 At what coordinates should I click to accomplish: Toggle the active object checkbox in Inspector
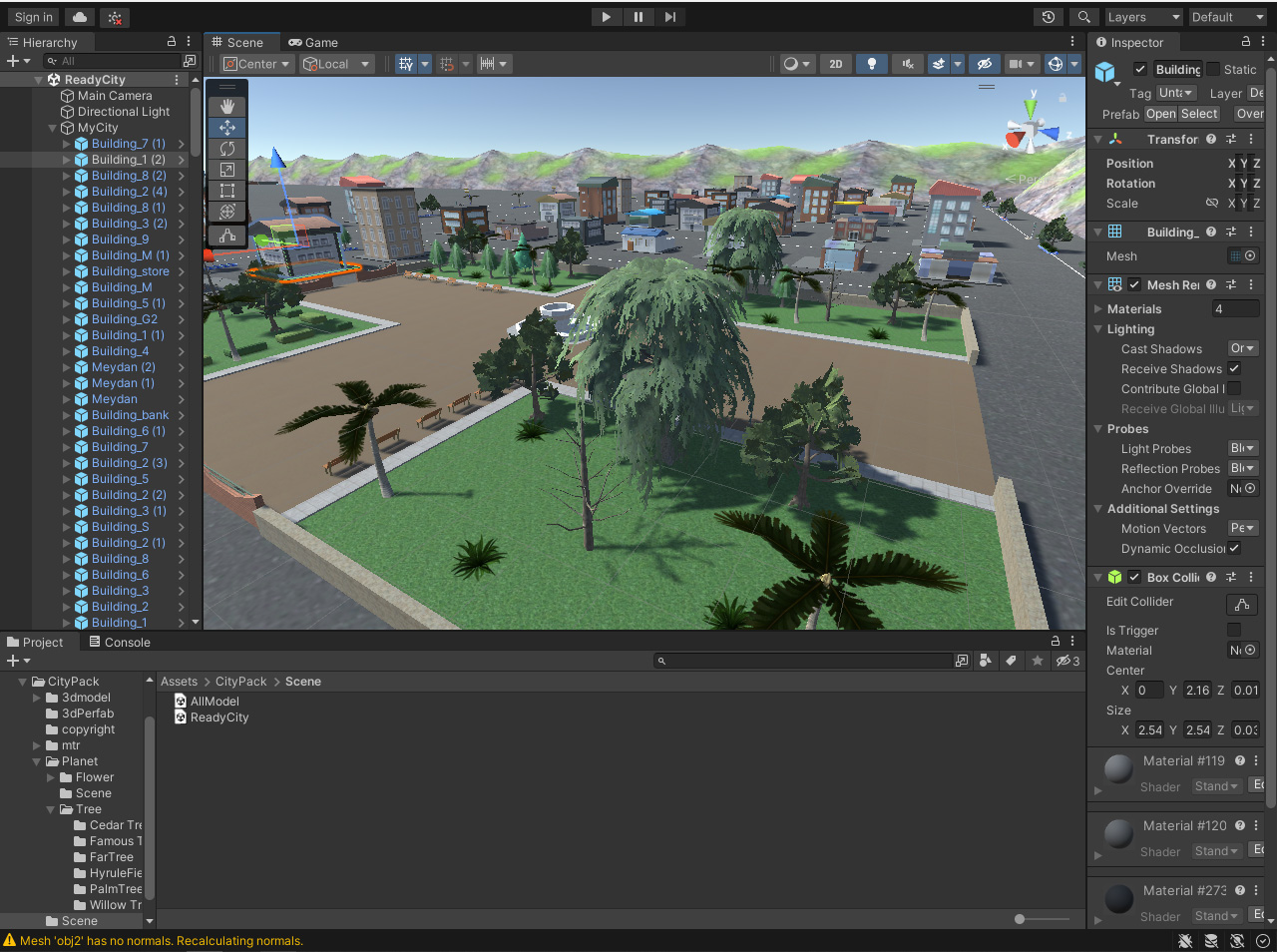coord(1139,69)
